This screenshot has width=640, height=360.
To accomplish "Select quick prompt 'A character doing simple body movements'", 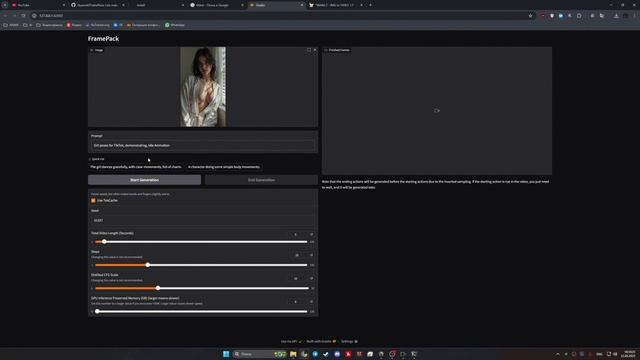I will pos(224,167).
